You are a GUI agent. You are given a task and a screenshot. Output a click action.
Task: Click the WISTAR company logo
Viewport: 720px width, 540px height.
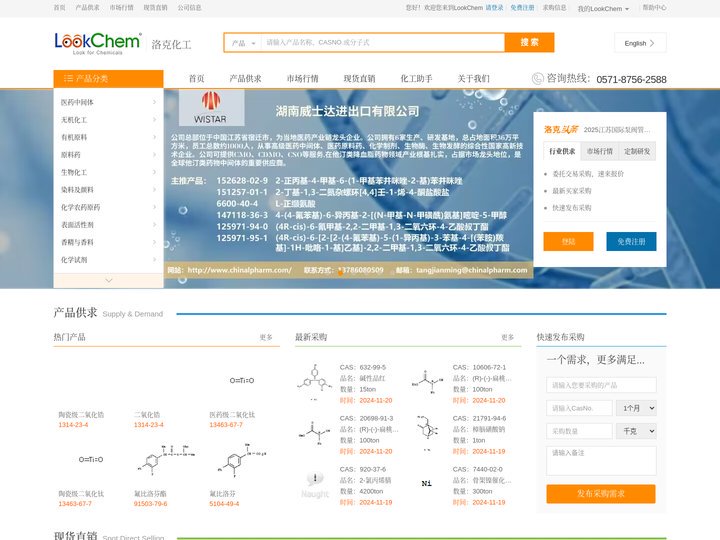[x=211, y=107]
